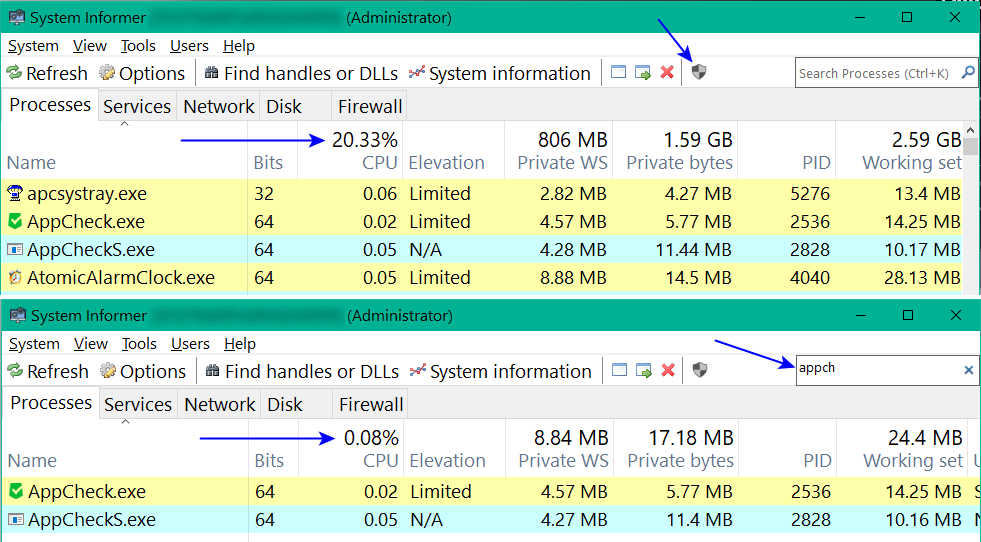Click the Refresh icon in the bottom window
981x542 pixels.
pyautogui.click(x=15, y=371)
